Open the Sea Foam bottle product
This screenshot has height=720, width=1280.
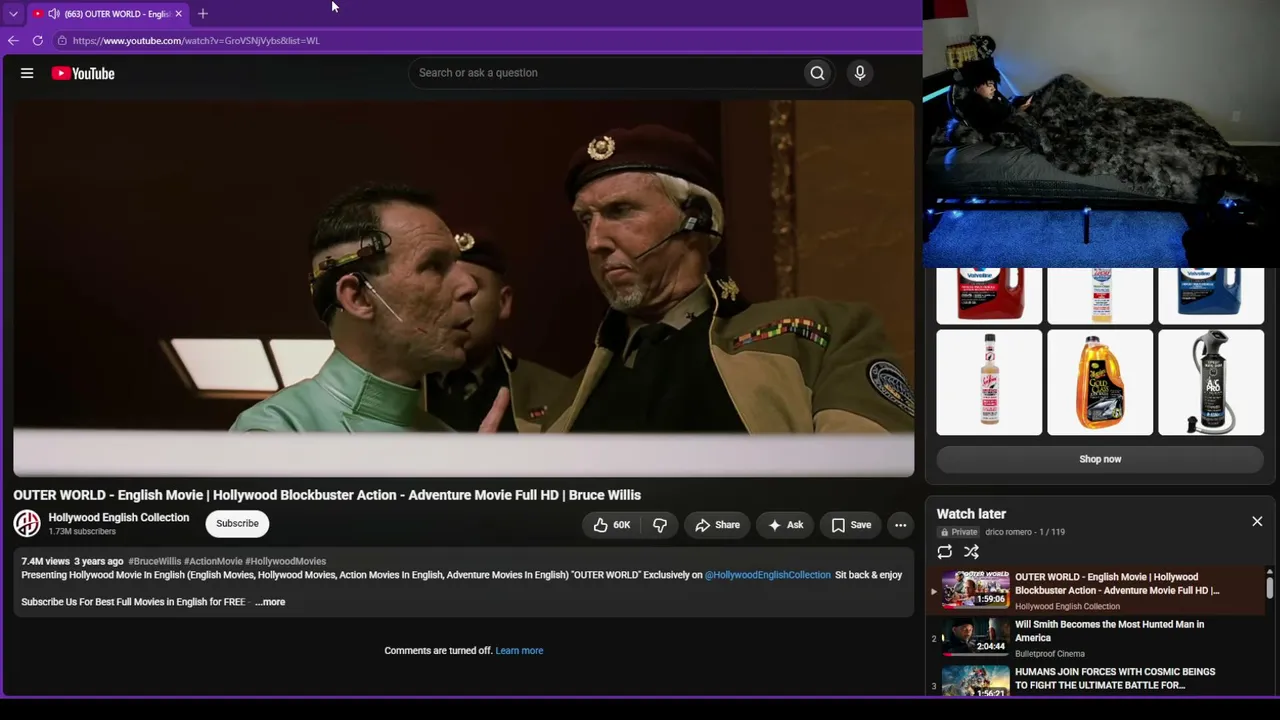[989, 383]
